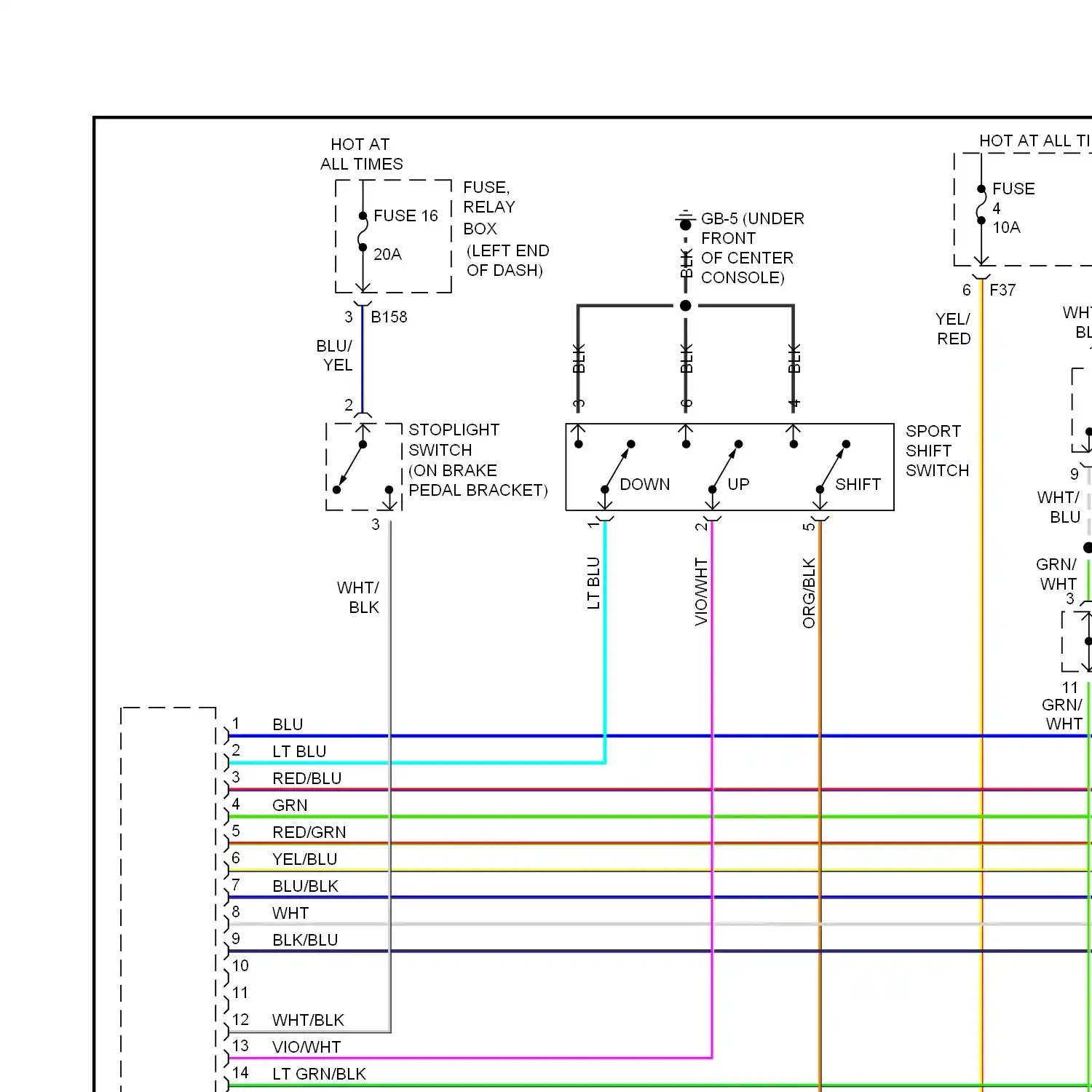Click the vertical VIO/WHT wire label
Image resolution: width=1092 pixels, height=1092 pixels.
(701, 592)
